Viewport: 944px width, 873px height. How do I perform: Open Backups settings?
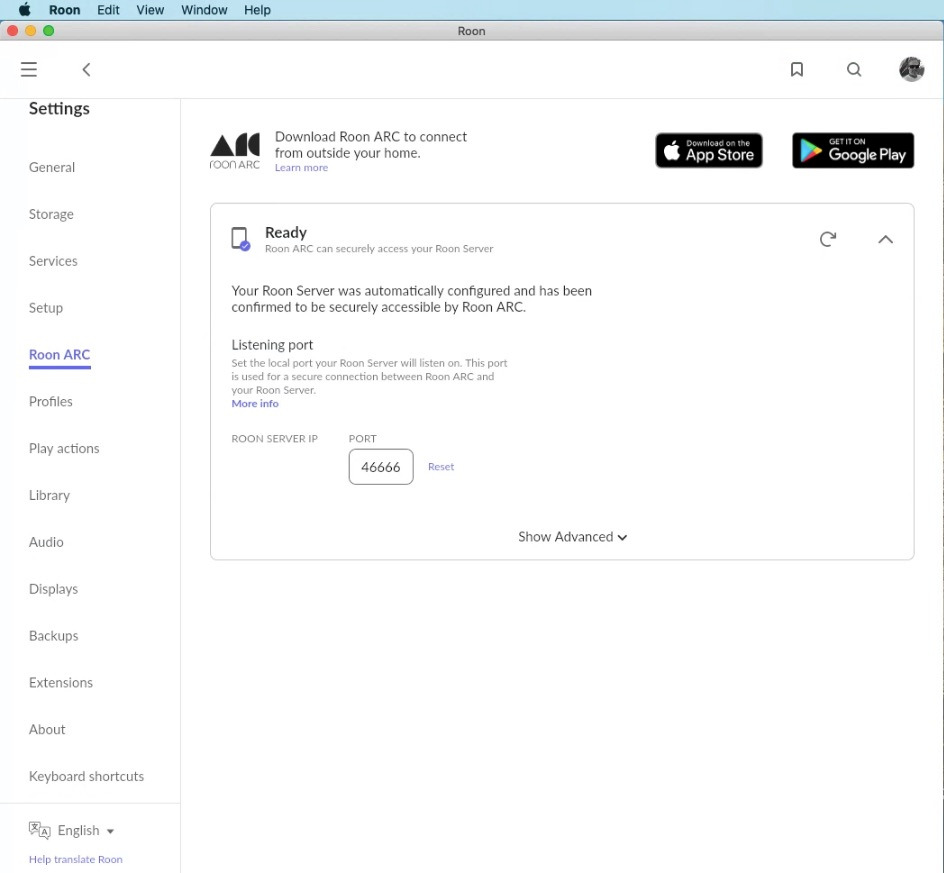point(54,636)
